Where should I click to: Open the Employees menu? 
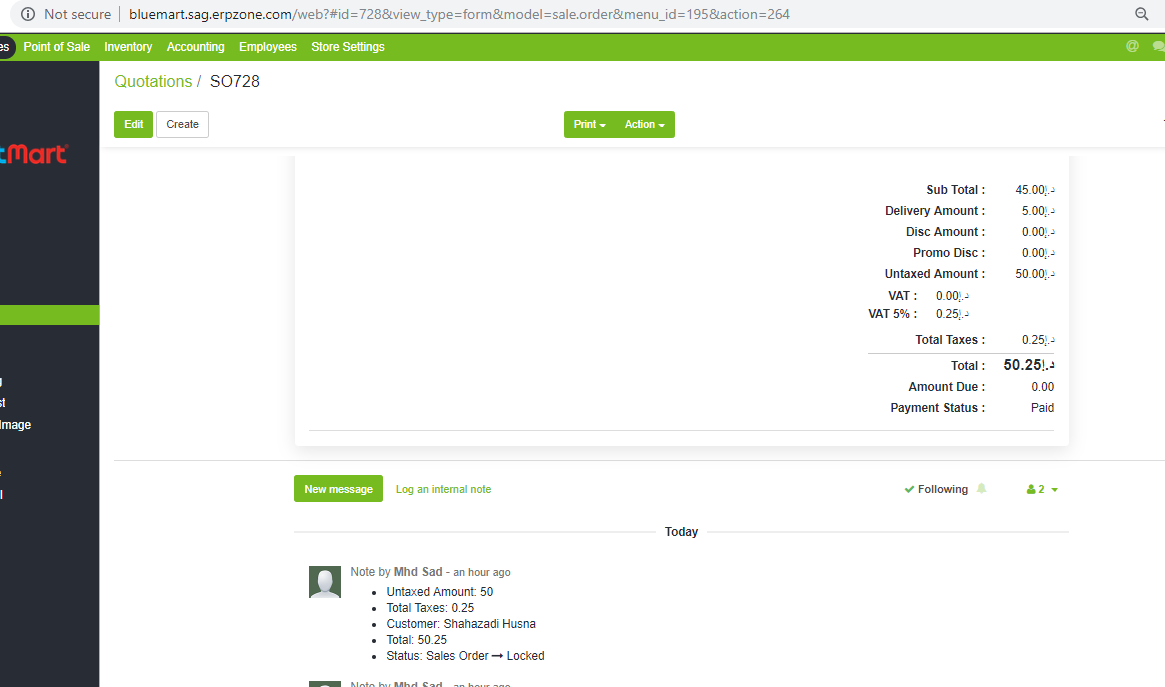point(267,47)
